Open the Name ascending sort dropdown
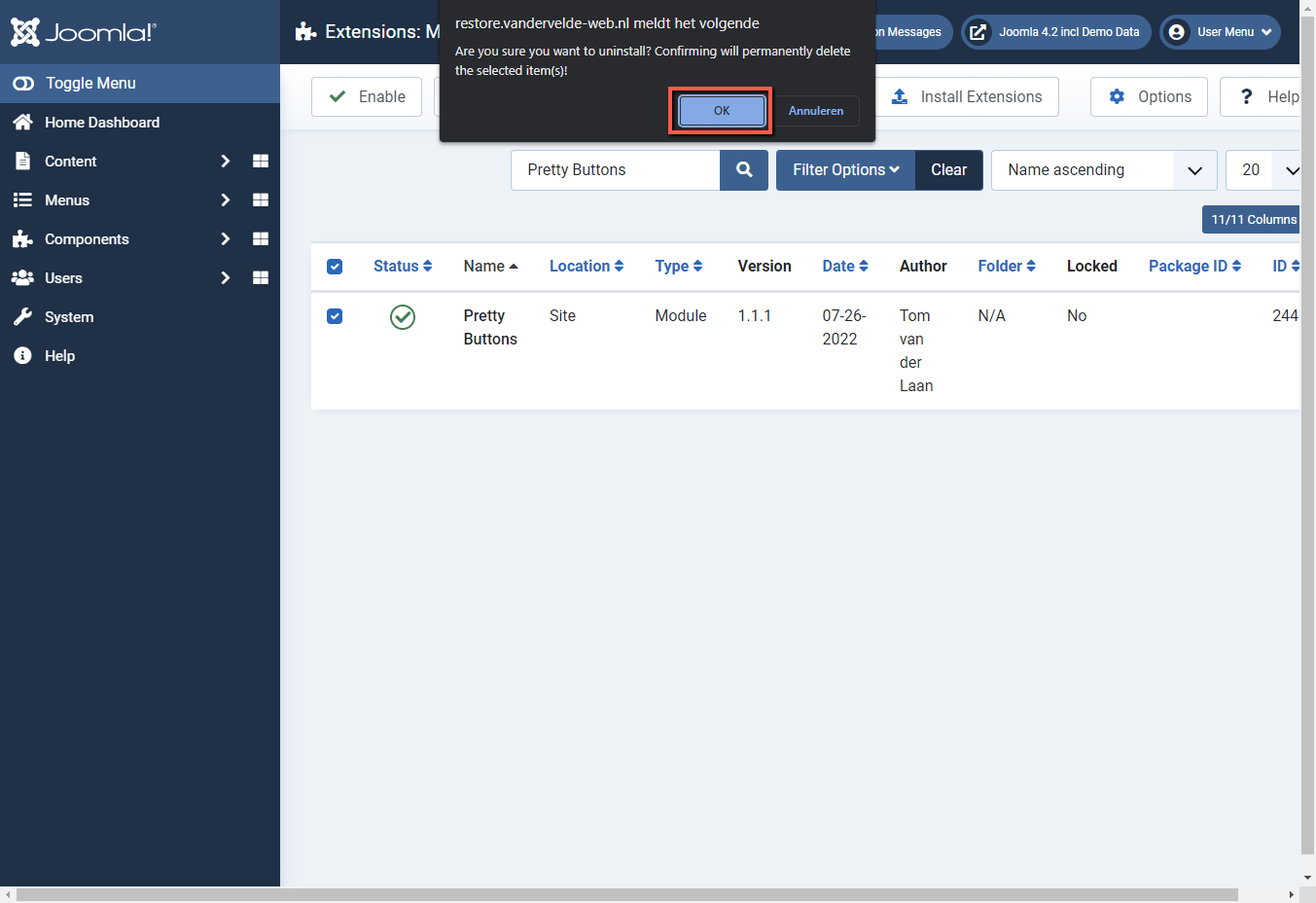Viewport: 1316px width, 903px height. (x=1194, y=169)
